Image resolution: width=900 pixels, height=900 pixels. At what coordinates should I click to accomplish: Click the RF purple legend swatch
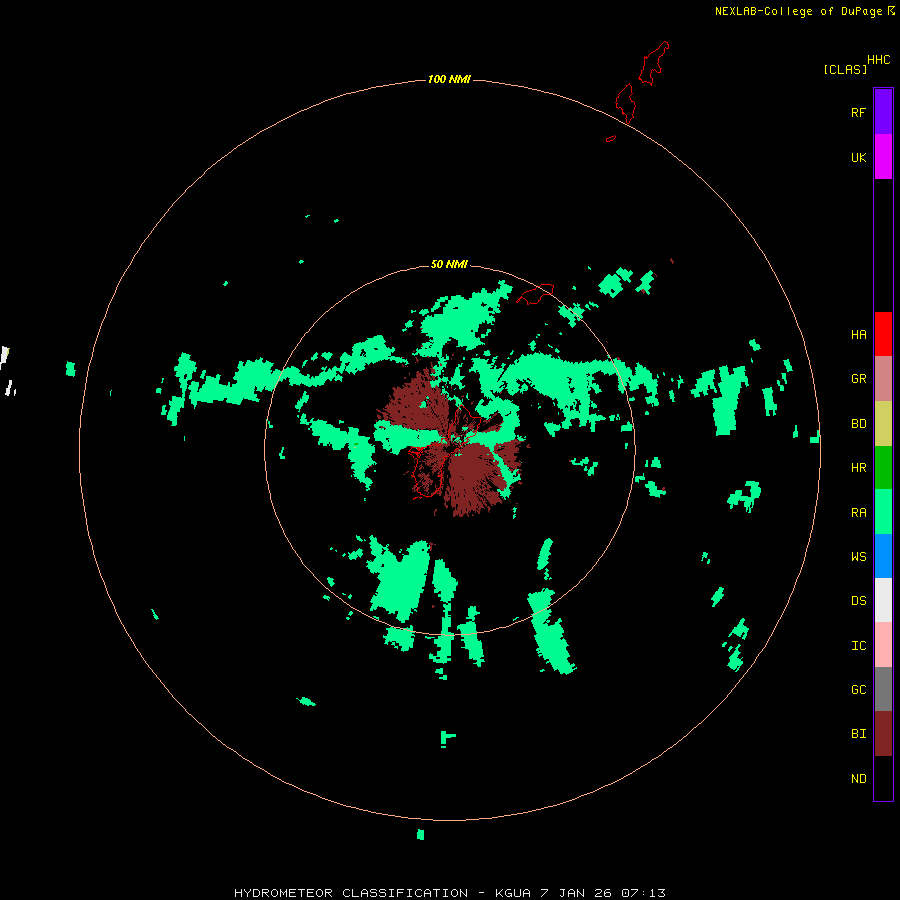(883, 112)
